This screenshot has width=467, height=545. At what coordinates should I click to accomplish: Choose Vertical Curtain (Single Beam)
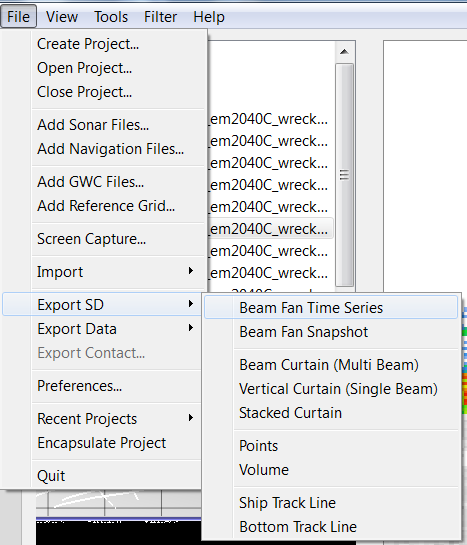point(331,389)
